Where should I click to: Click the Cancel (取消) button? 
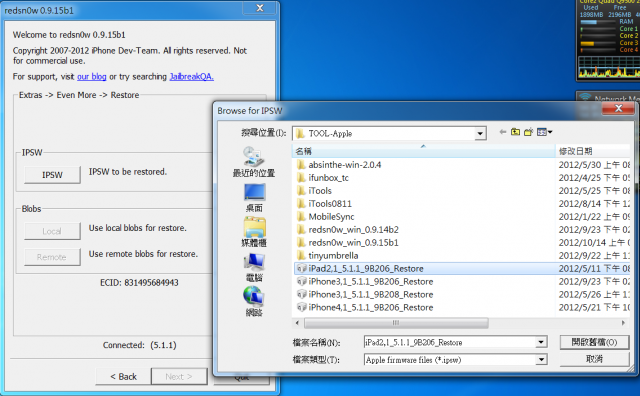(594, 359)
